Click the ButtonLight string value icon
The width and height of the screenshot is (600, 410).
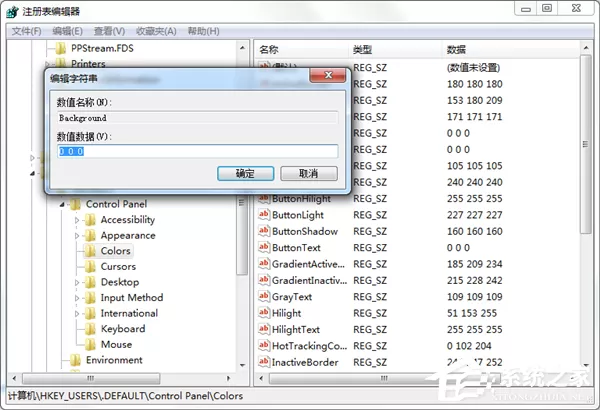click(264, 215)
